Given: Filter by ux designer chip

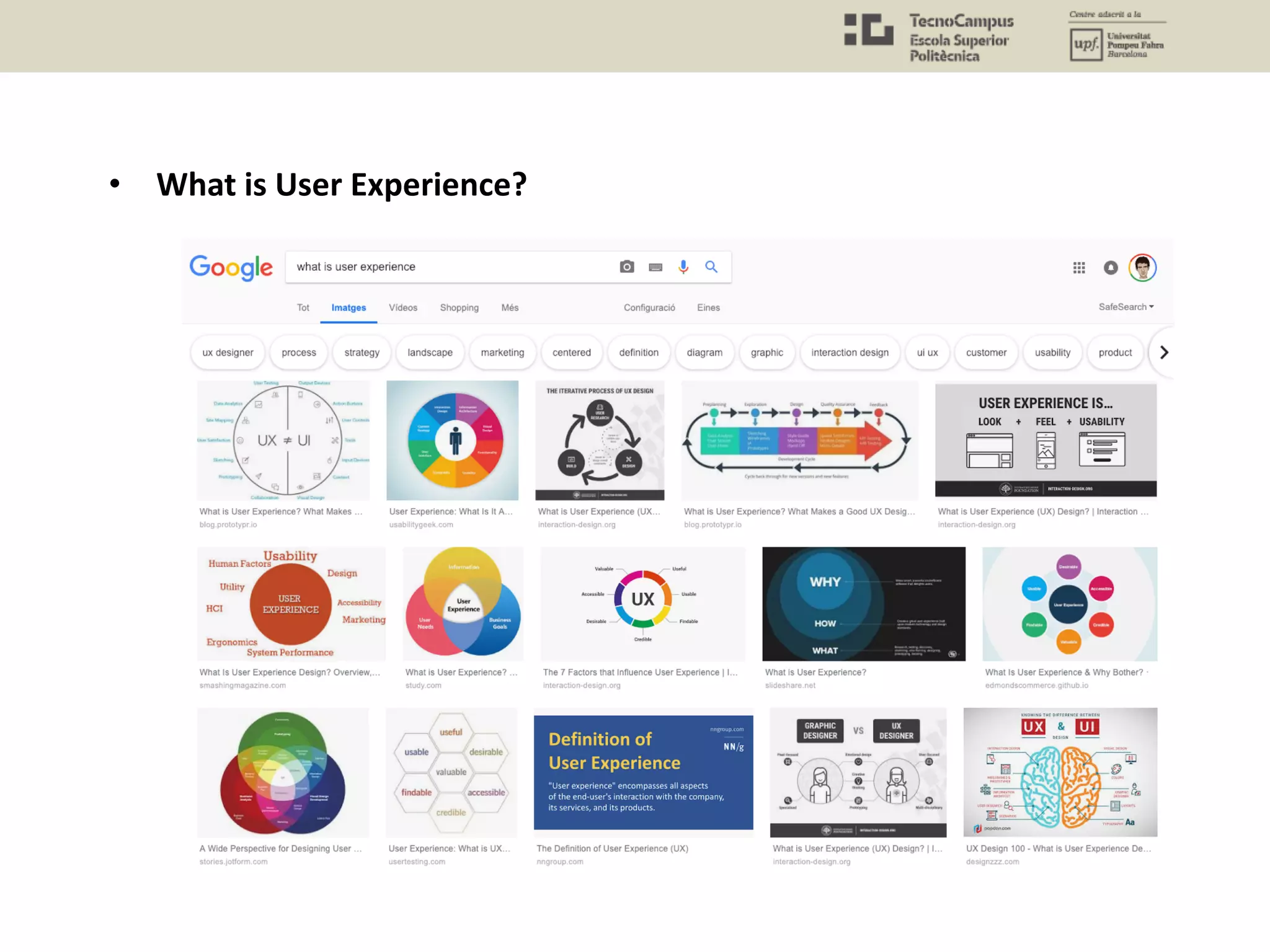Looking at the screenshot, I should (x=228, y=352).
